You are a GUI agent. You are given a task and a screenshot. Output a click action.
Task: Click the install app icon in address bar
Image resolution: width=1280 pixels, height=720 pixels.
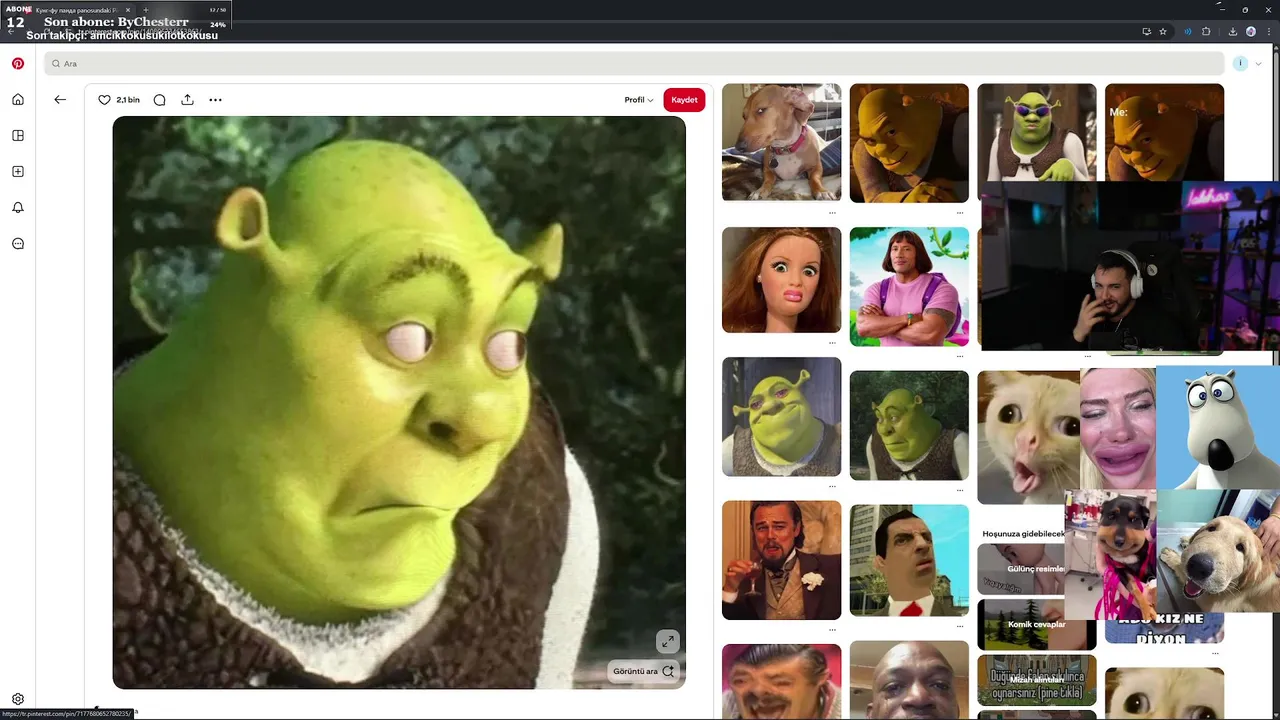pyautogui.click(x=1146, y=31)
